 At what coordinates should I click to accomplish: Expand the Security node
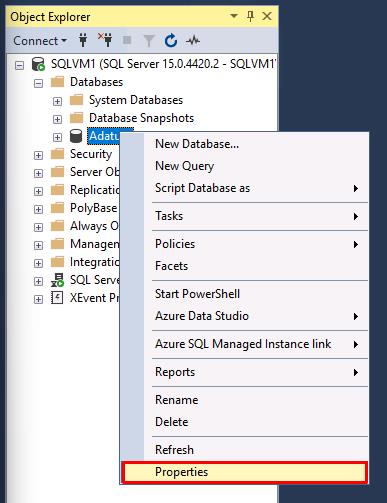[x=39, y=155]
